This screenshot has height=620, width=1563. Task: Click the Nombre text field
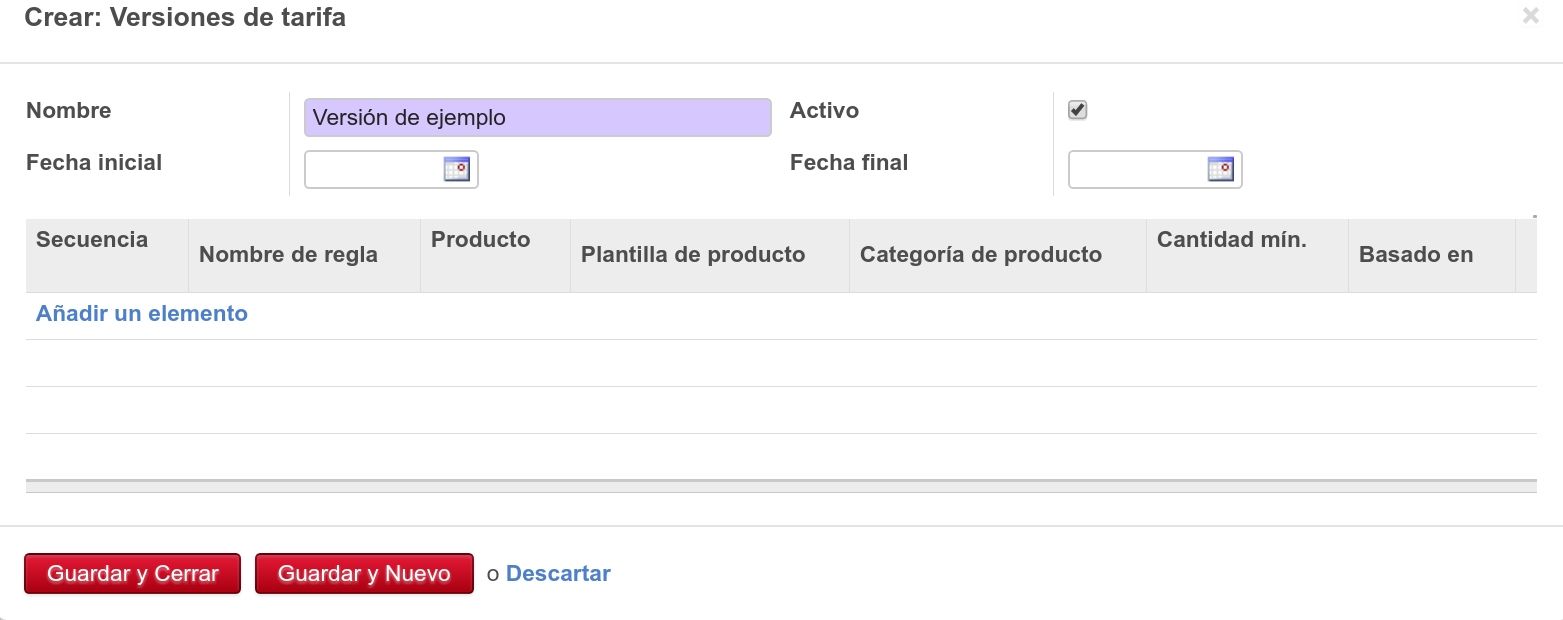(x=537, y=117)
